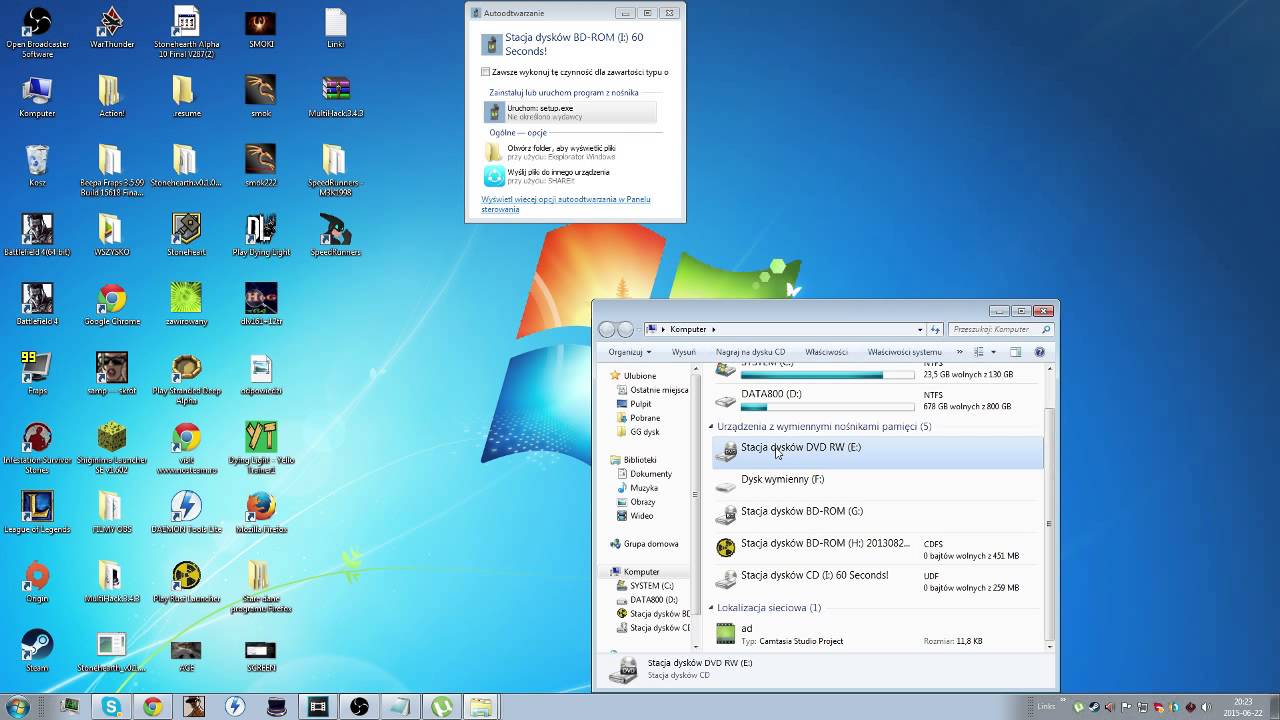1280x720 pixels.
Task: Click the Explorer back navigation button
Action: coord(607,329)
